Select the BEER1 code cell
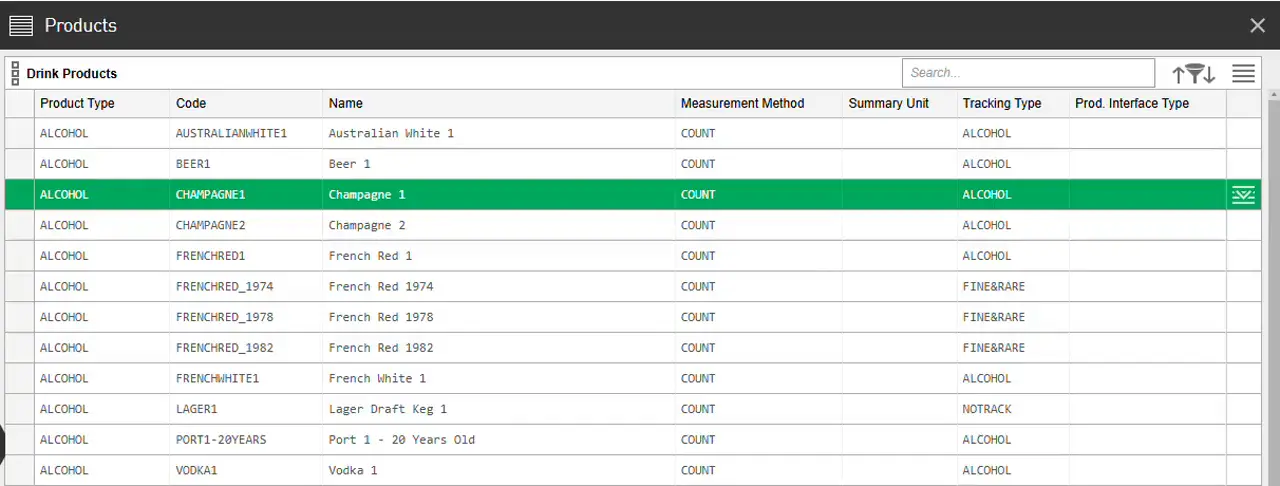 click(x=246, y=164)
